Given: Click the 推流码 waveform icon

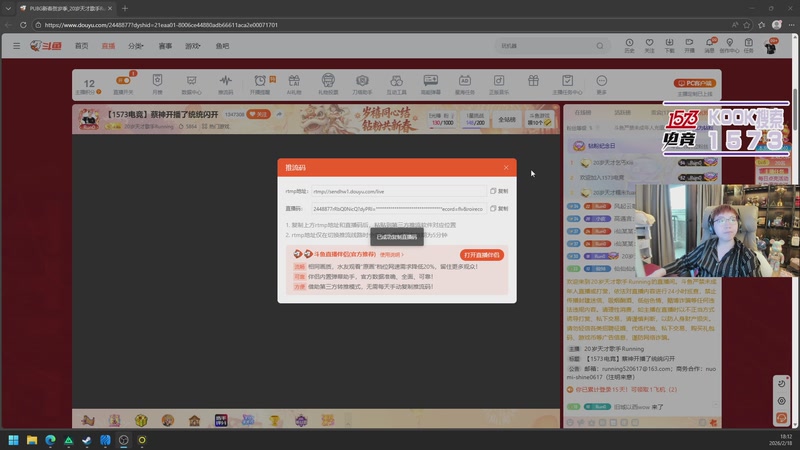Looking at the screenshot, I should click(x=226, y=84).
